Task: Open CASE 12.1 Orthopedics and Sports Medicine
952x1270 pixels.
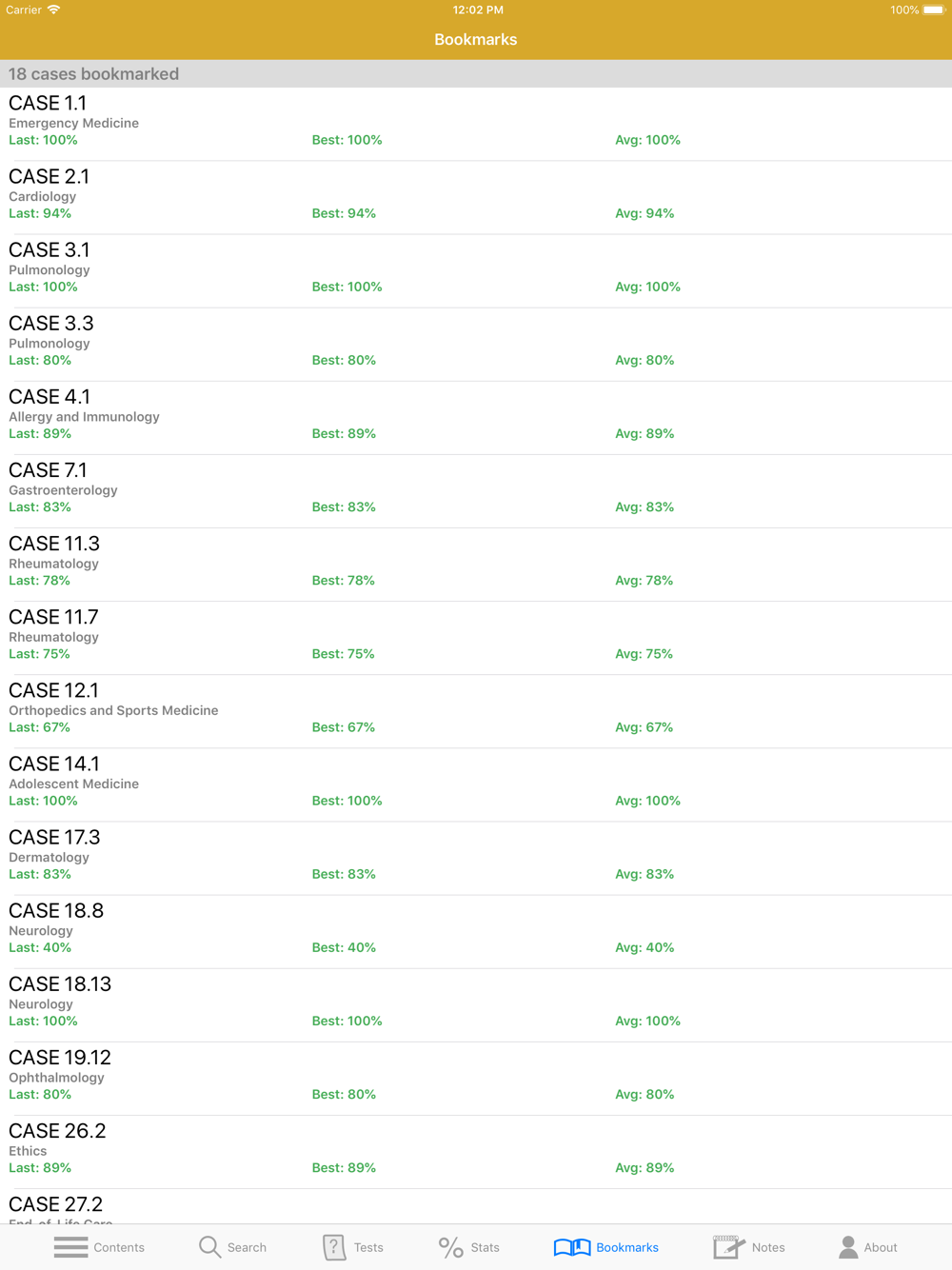Action: click(476, 711)
